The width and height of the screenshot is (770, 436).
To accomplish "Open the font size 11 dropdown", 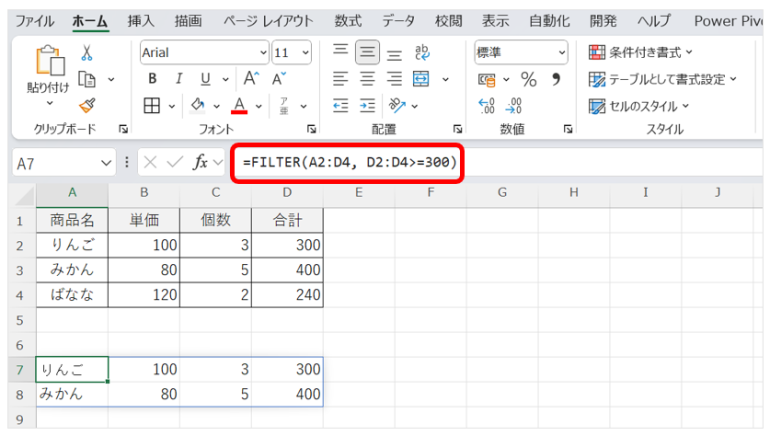I will click(x=305, y=53).
